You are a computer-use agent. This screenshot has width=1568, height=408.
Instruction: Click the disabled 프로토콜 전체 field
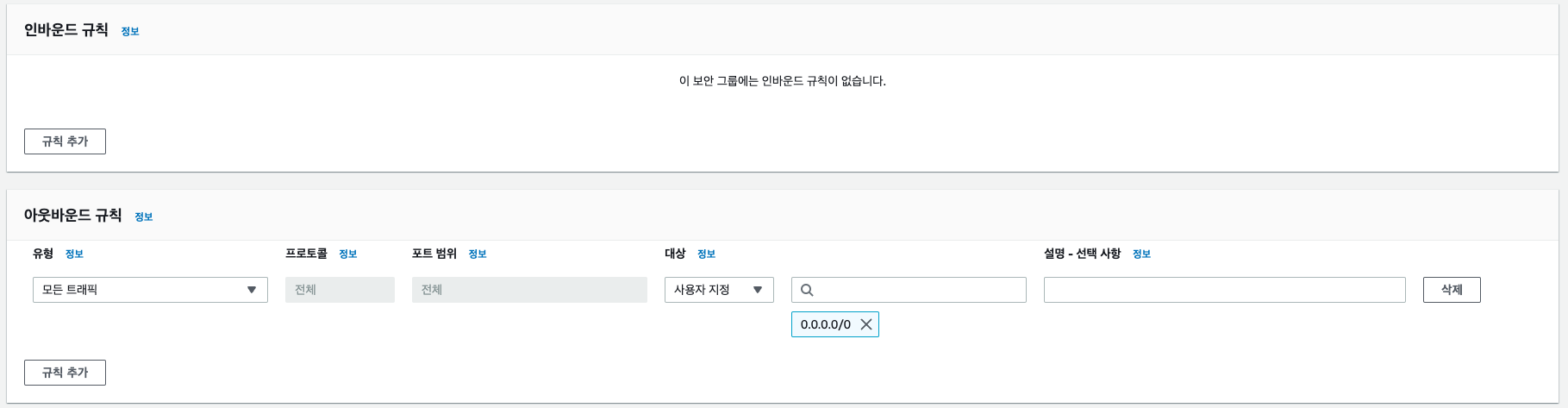[340, 290]
